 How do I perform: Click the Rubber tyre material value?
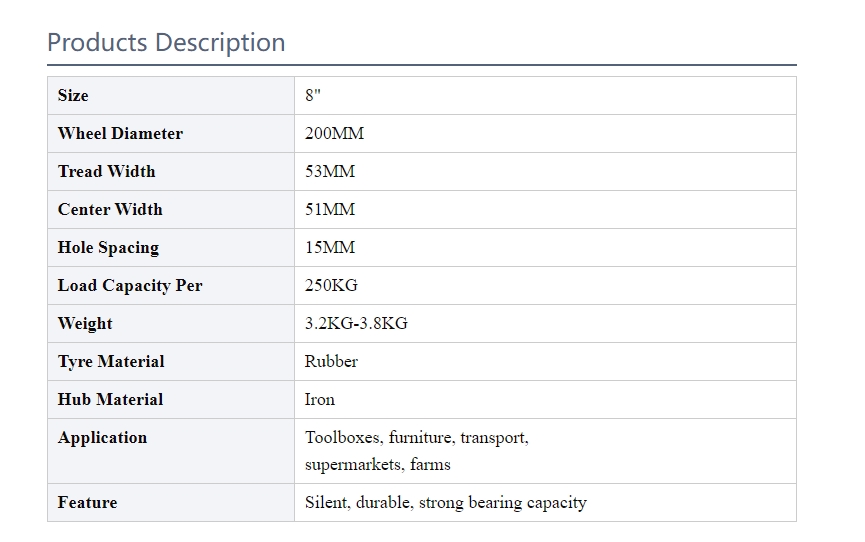332,362
